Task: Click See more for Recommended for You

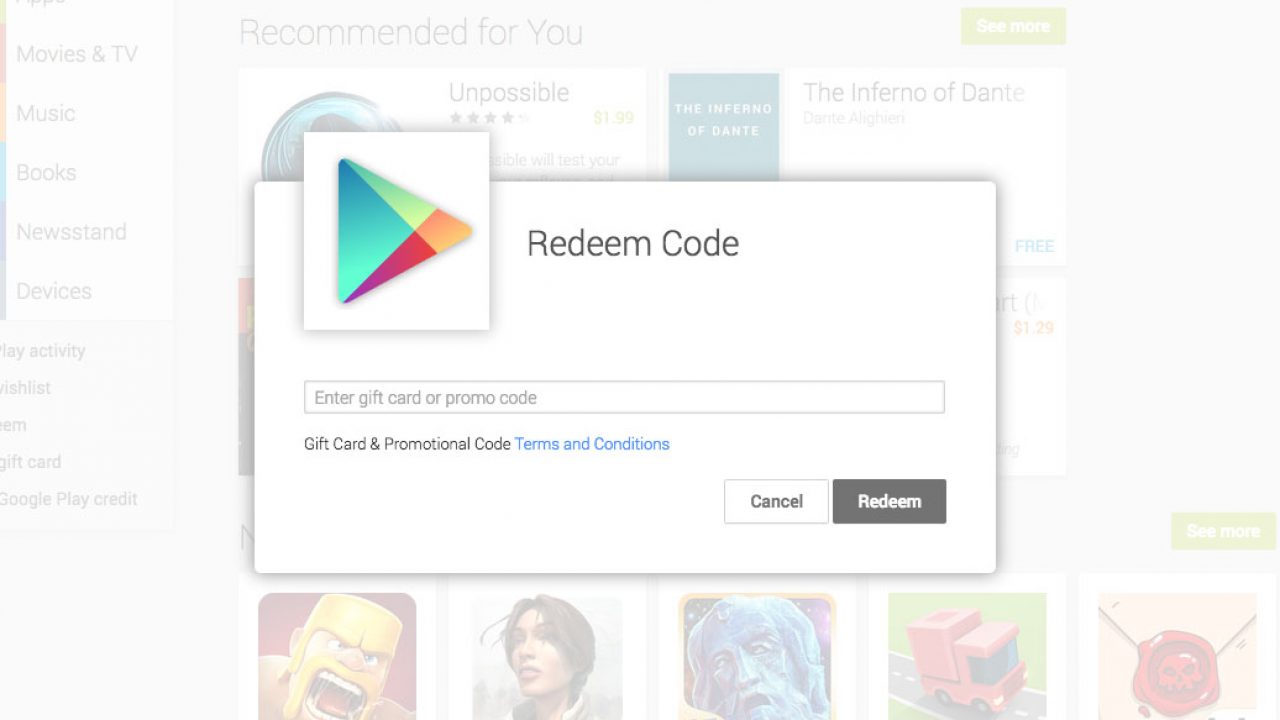Action: pos(1013,26)
